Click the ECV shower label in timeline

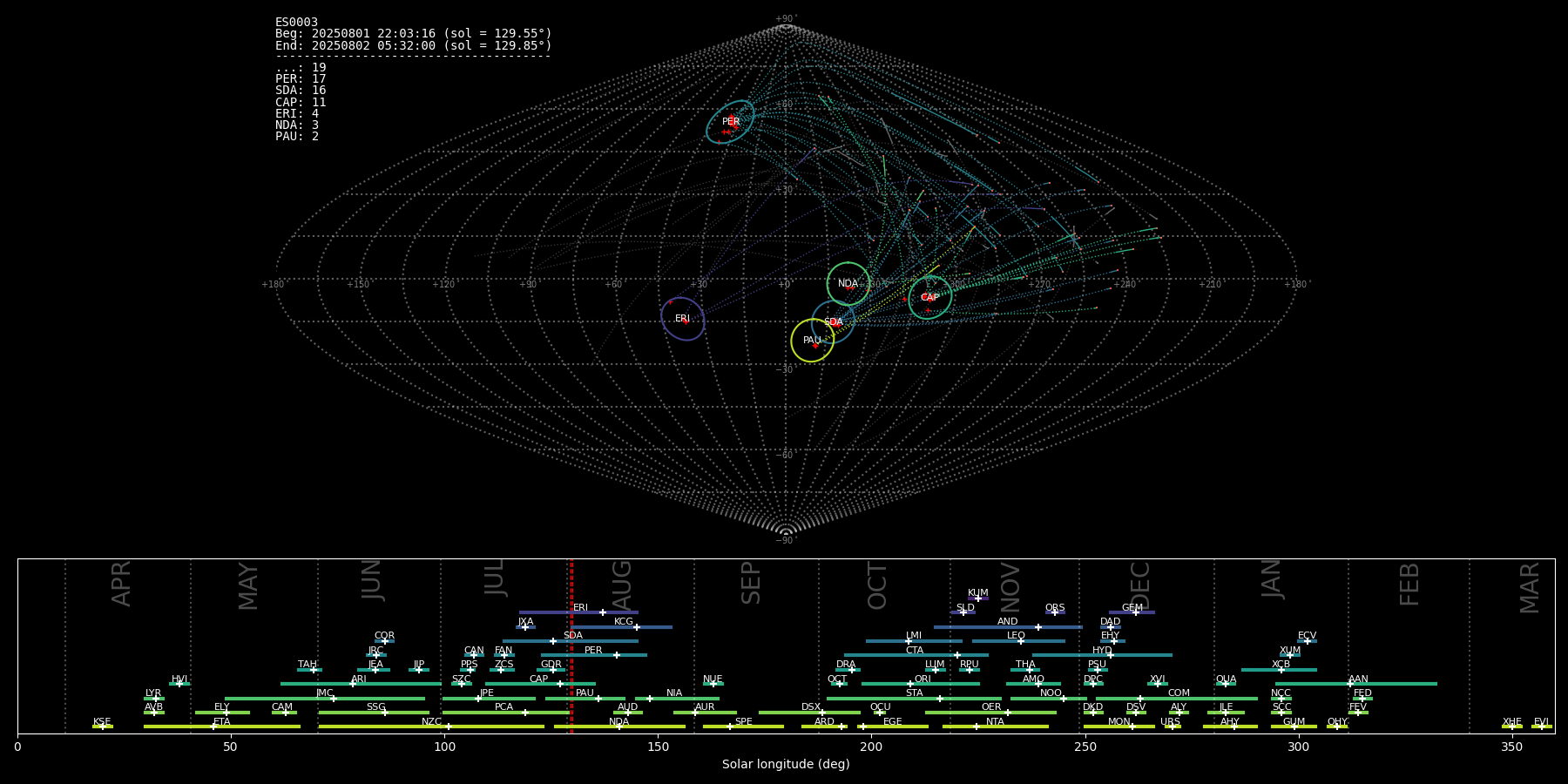1307,636
